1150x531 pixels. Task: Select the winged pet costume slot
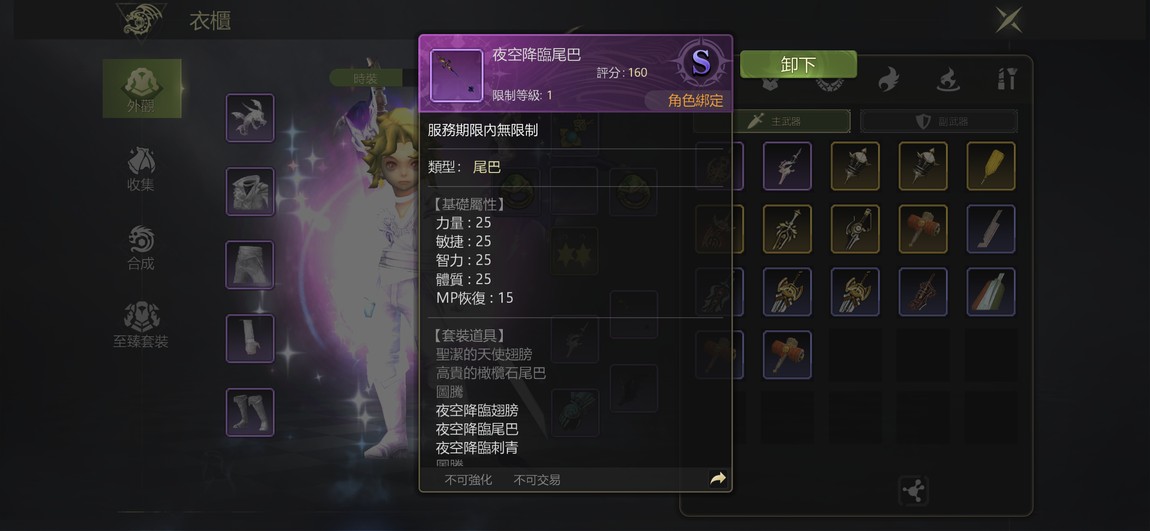(x=250, y=117)
